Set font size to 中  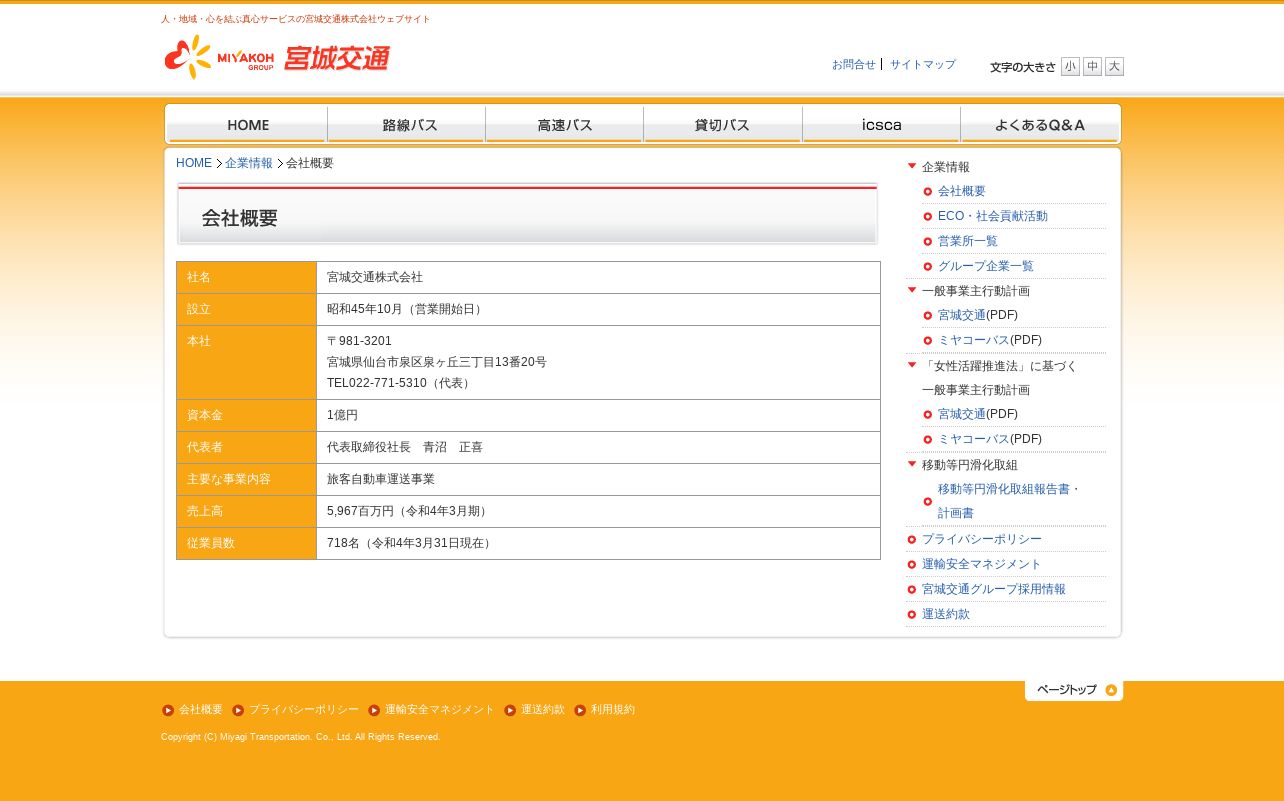pos(1092,66)
